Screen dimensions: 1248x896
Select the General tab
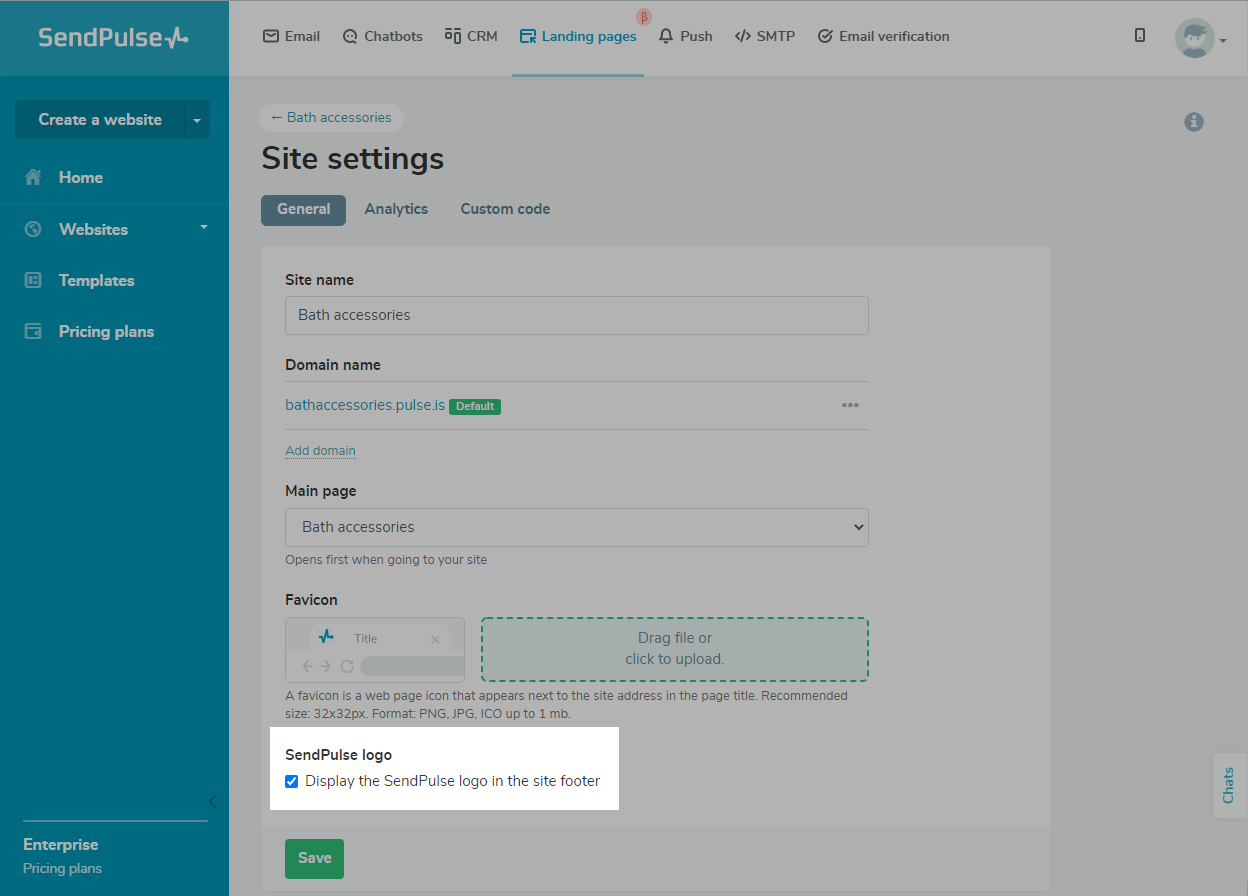[303, 209]
